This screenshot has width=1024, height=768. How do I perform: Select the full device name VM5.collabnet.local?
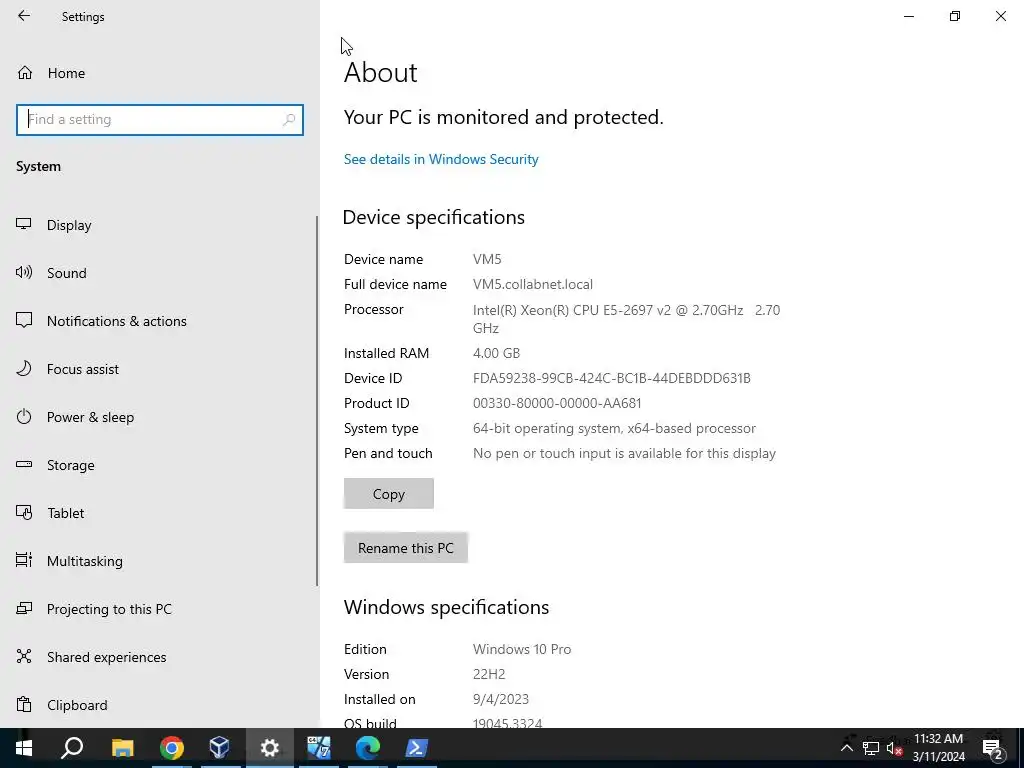click(533, 285)
